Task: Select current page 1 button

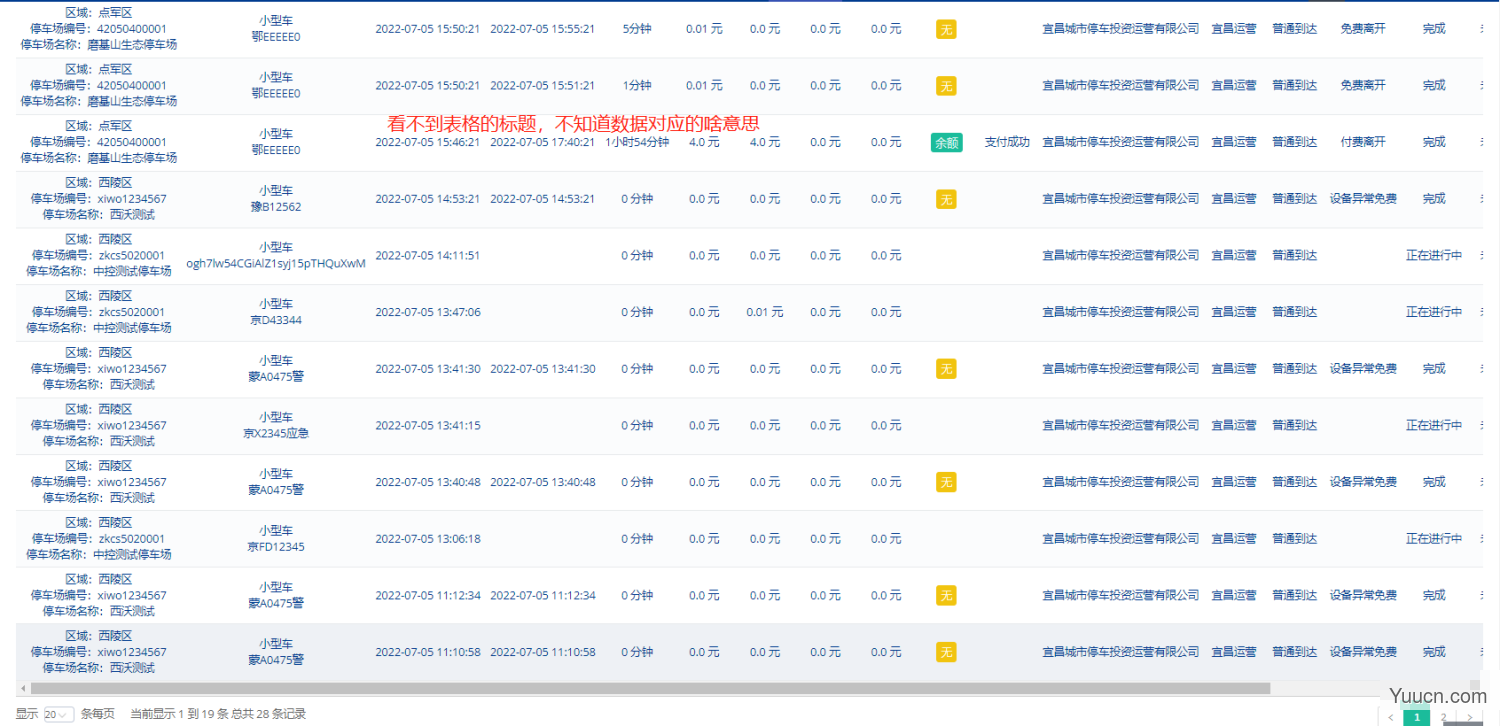Action: (1417, 717)
